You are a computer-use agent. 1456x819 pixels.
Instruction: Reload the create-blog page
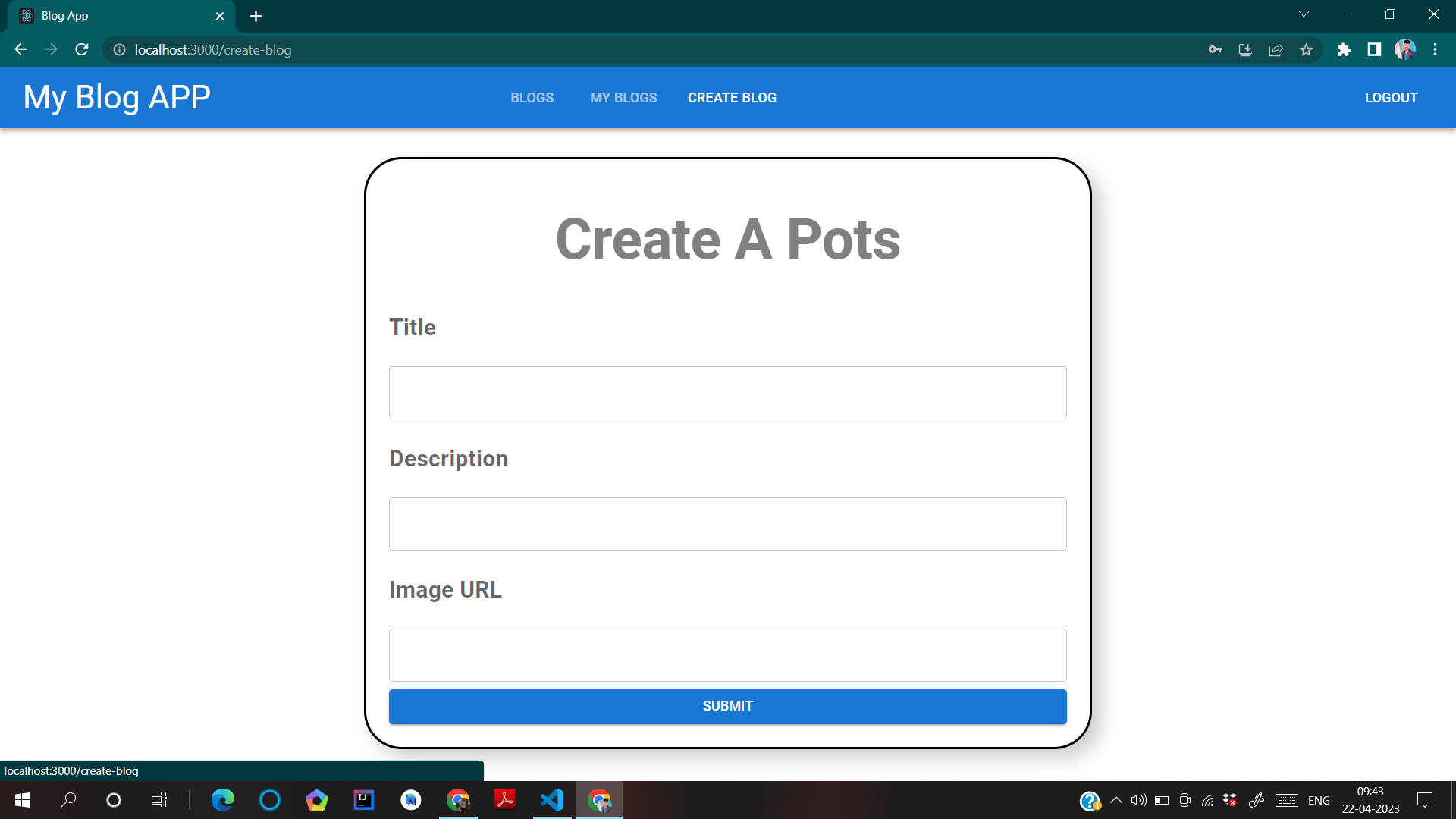82,50
